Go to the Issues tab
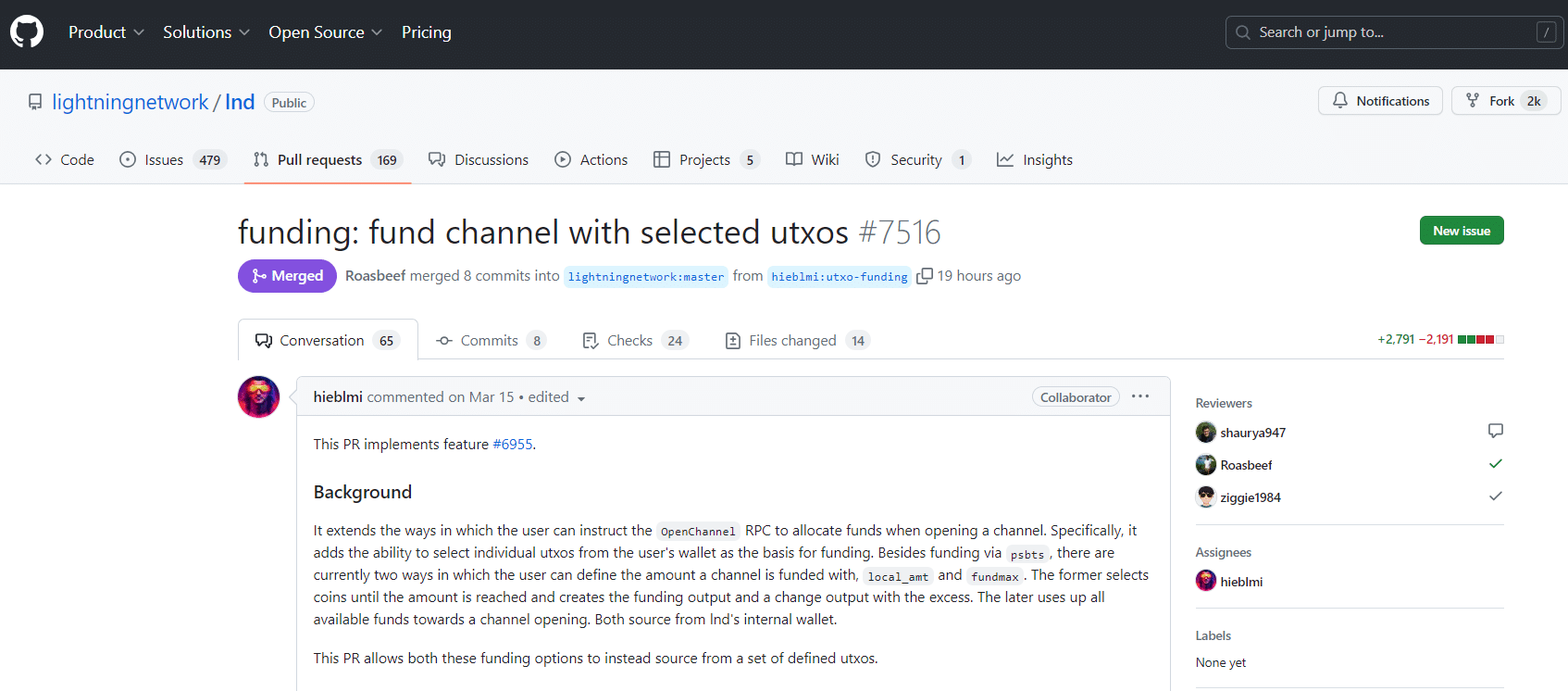 (x=173, y=159)
